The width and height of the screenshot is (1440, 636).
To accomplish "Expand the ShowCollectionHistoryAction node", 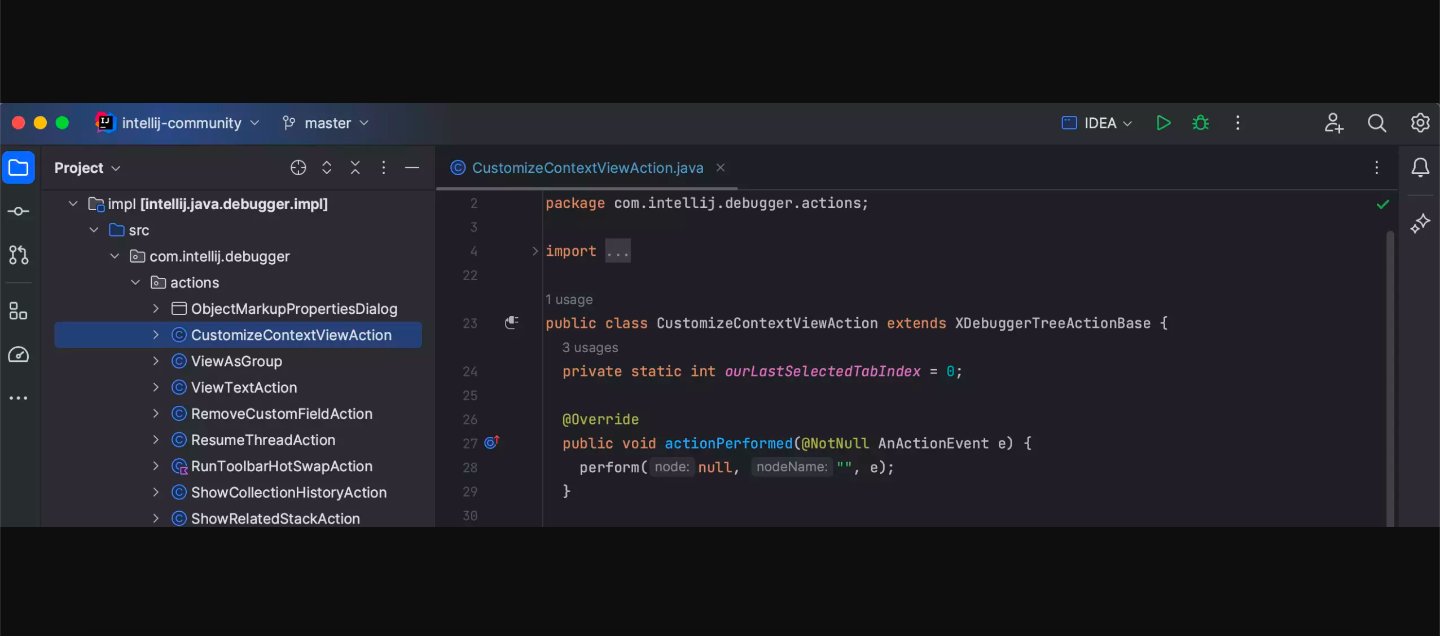I will tap(156, 492).
